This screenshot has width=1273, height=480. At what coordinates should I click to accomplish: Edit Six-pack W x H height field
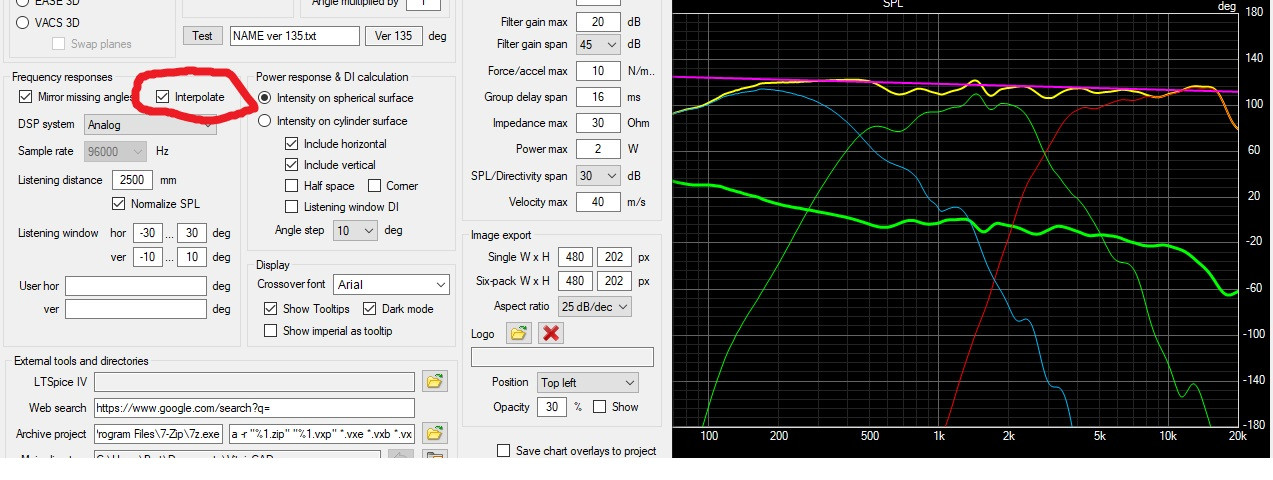click(614, 281)
